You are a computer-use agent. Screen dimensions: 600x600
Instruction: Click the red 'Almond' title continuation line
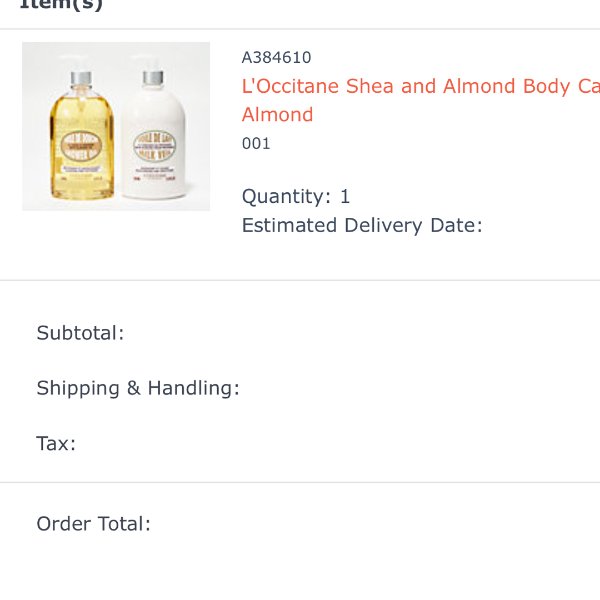click(x=277, y=115)
